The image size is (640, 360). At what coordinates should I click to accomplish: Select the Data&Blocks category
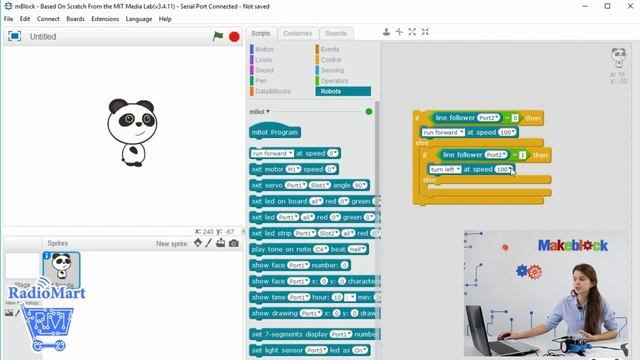coord(273,91)
